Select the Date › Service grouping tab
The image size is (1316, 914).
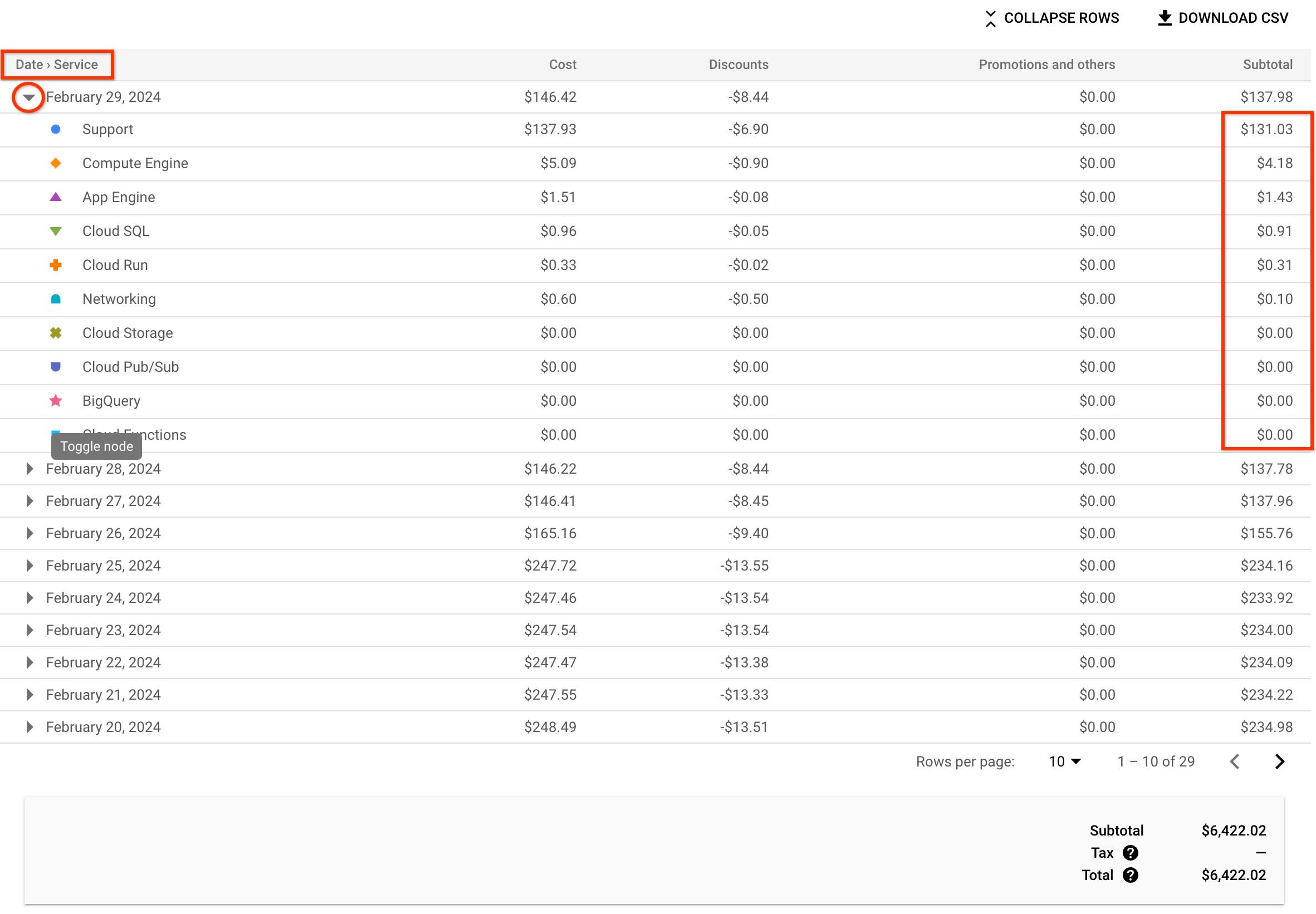pyautogui.click(x=57, y=64)
